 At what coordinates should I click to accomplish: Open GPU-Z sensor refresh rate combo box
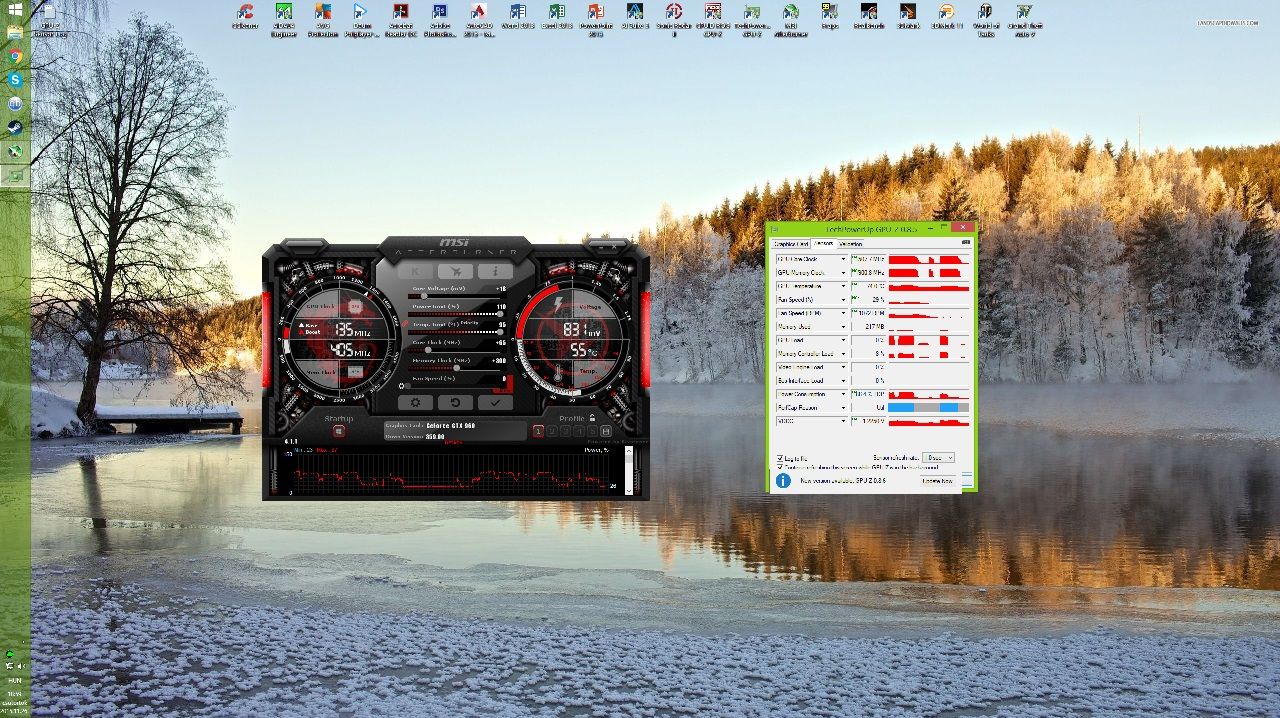point(938,457)
